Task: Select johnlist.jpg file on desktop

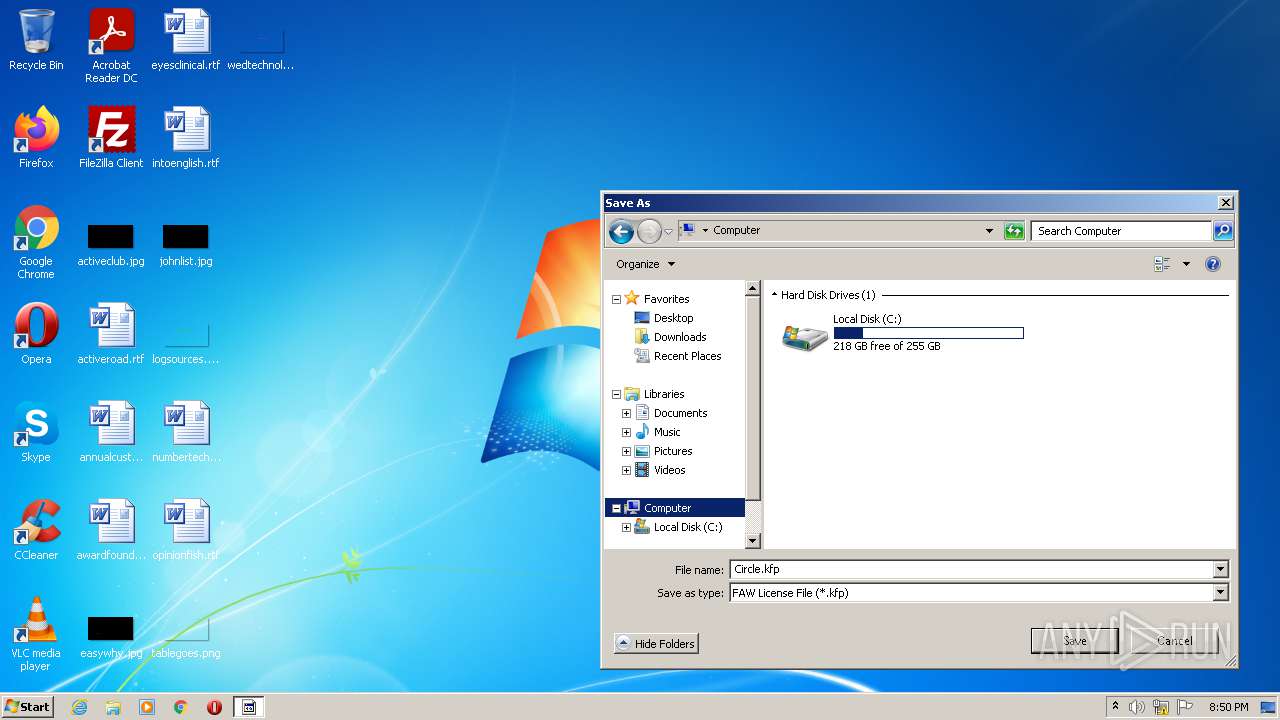Action: coord(186,245)
